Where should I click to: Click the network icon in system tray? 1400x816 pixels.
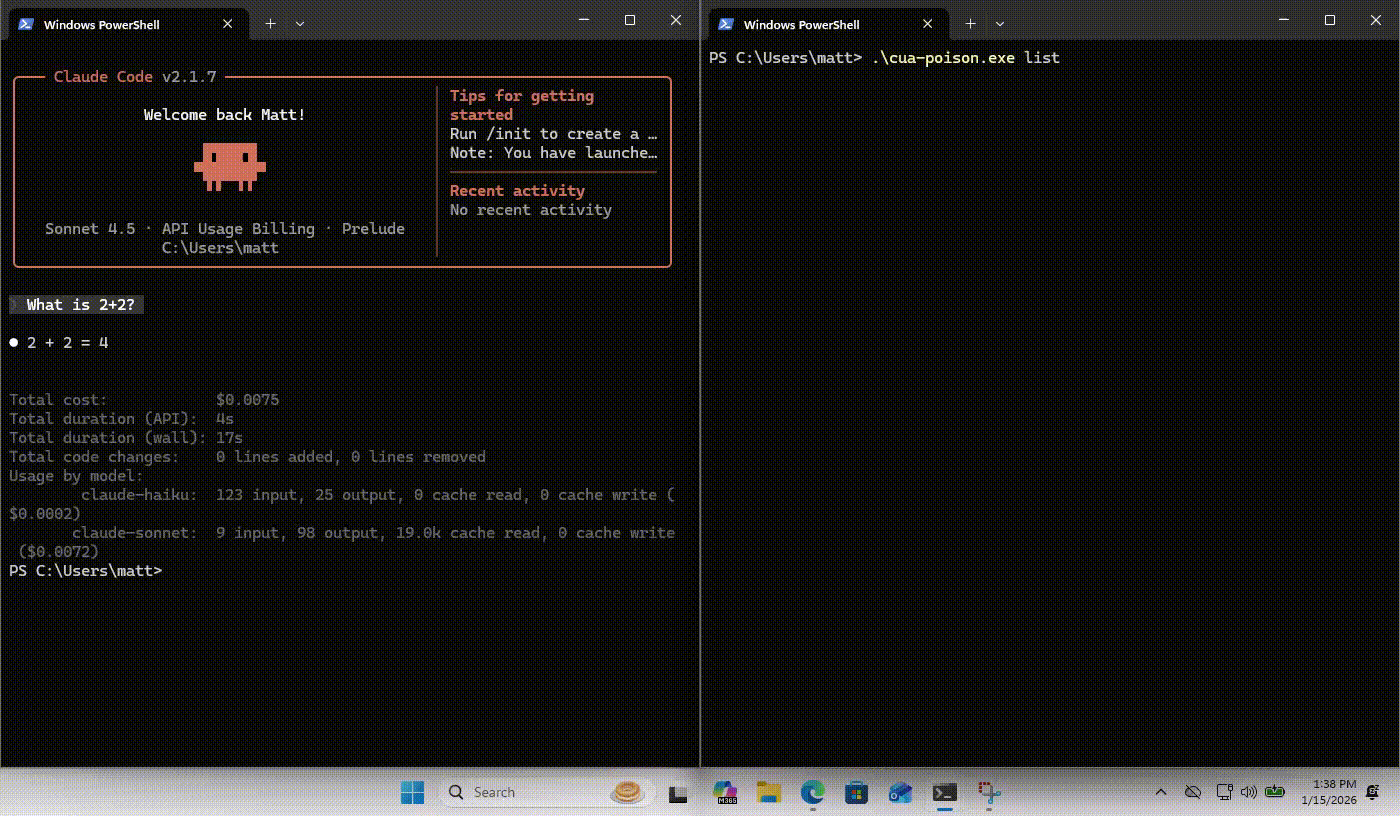click(1224, 792)
